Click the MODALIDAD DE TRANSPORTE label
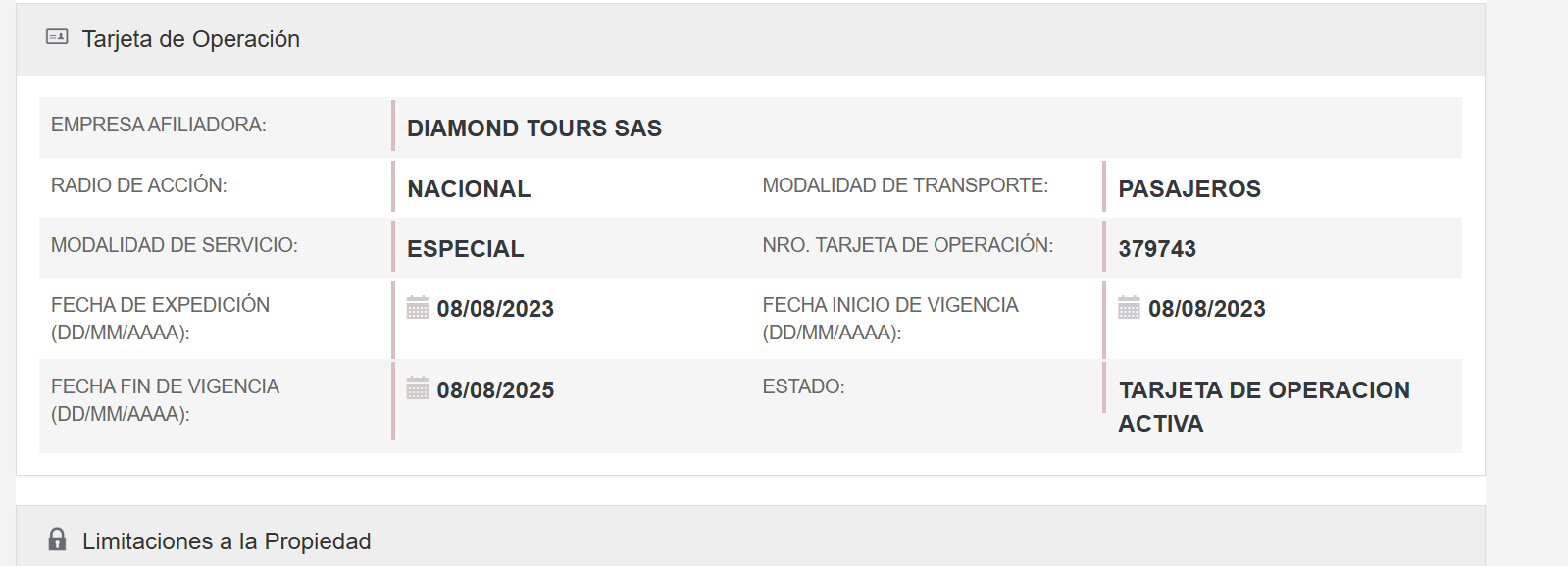Screen dimensions: 1568x566 pyautogui.click(x=905, y=185)
